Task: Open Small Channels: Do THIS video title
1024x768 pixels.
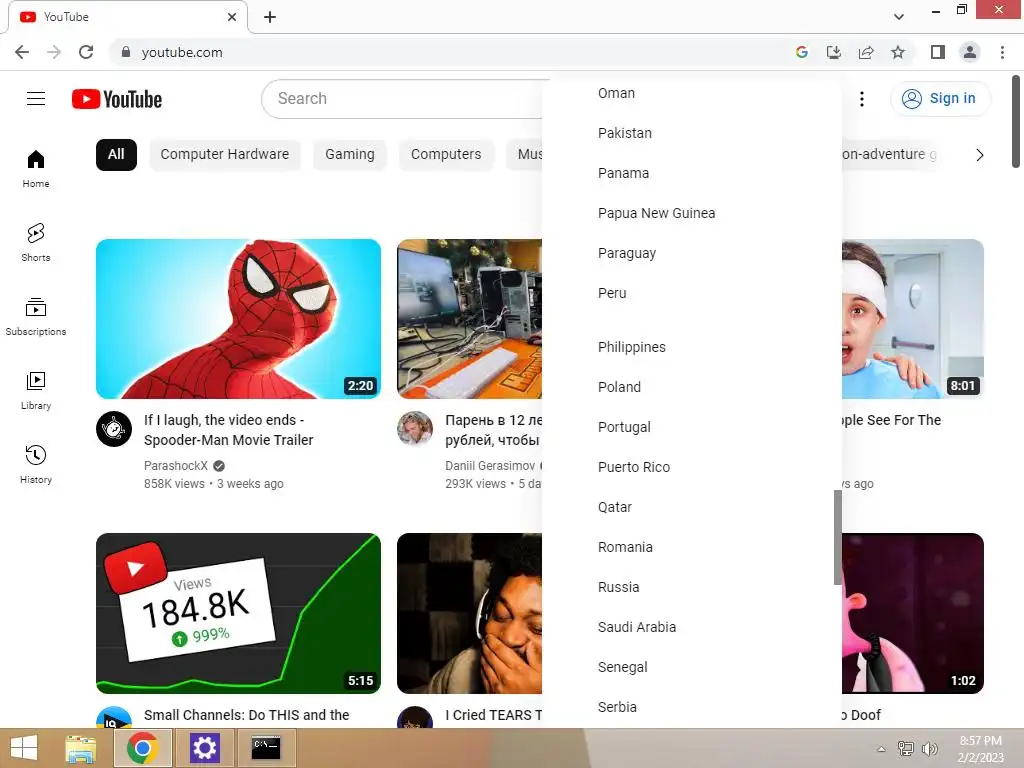Action: coord(247,715)
